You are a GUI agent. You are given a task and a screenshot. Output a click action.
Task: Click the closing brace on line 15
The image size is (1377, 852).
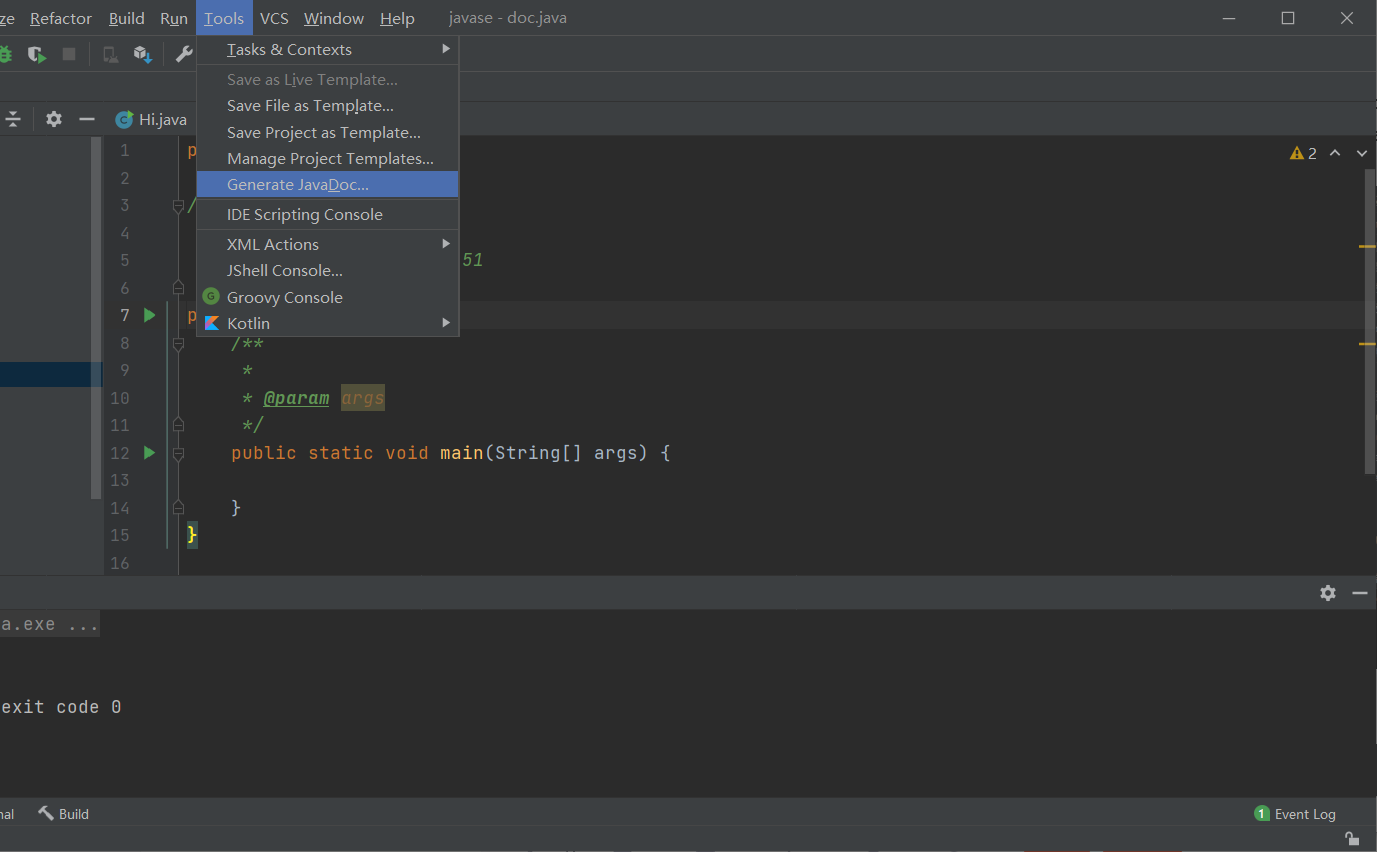193,535
